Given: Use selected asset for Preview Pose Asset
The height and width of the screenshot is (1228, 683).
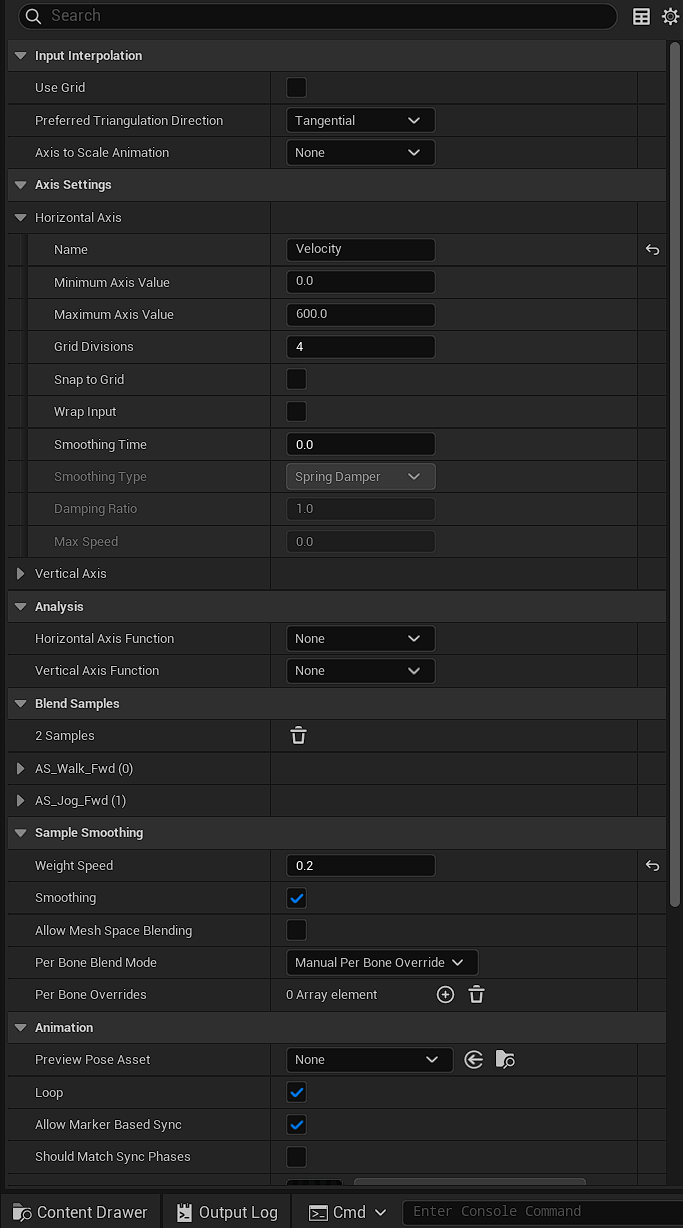Looking at the screenshot, I should click(474, 1060).
